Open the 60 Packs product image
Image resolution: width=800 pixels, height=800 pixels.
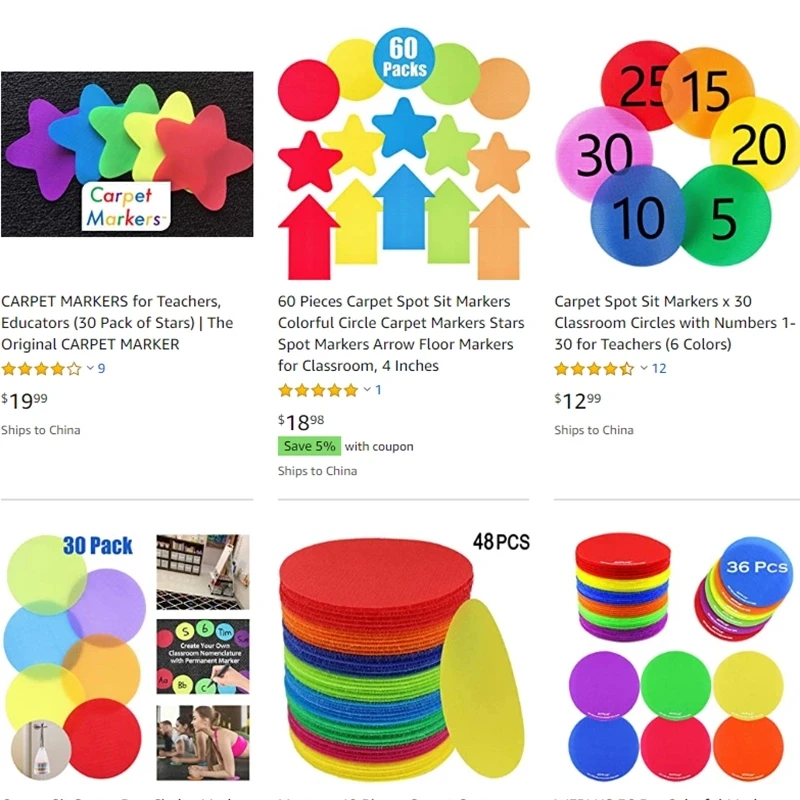pos(404,154)
